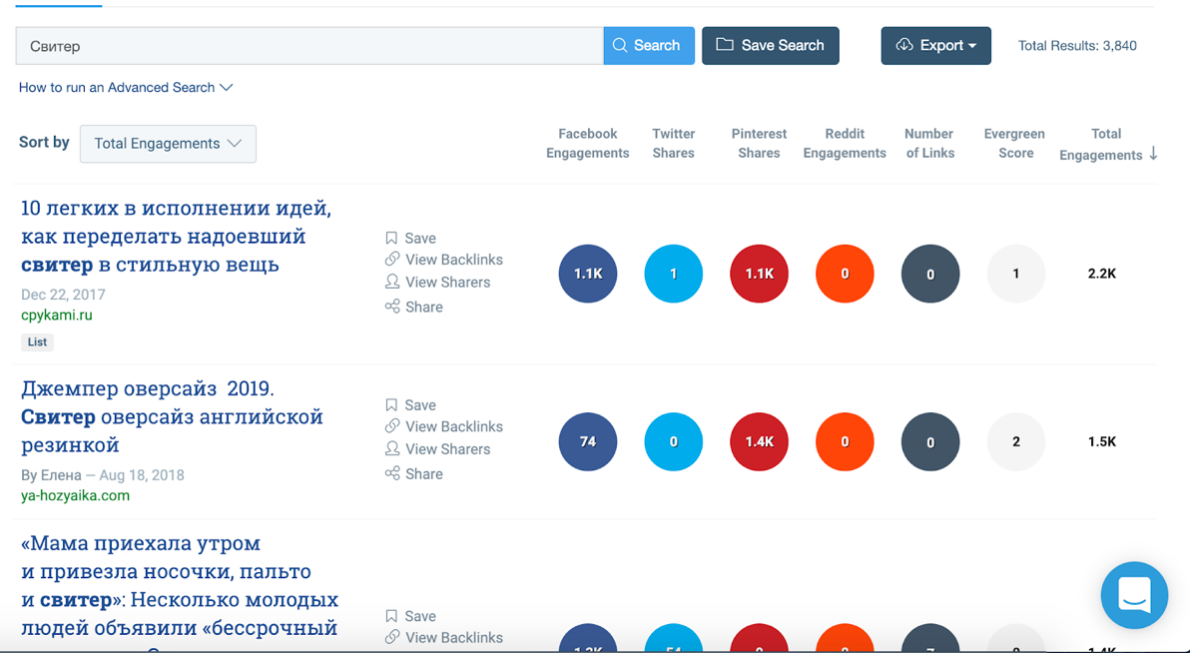
Task: Click the Total Engagements sort arrow
Action: click(x=1153, y=154)
